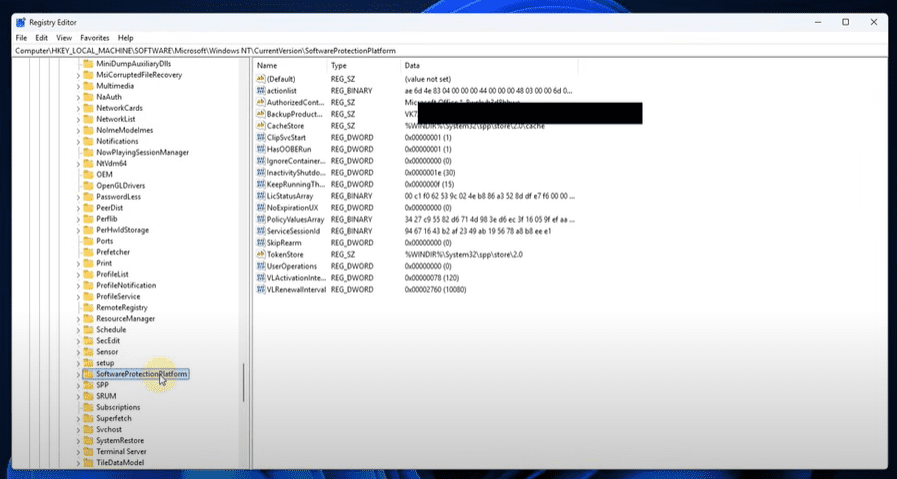Open the View menu
Screen dimensions: 897x479
tap(64, 38)
